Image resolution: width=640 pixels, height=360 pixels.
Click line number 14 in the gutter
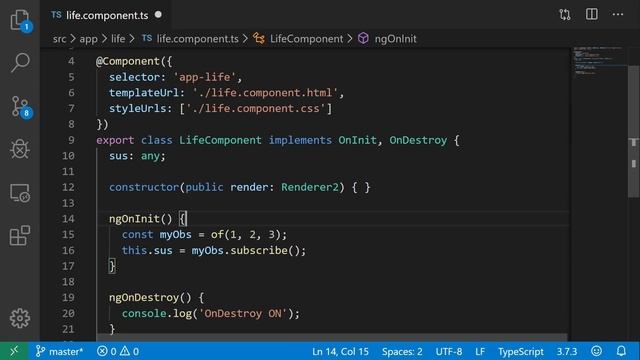pyautogui.click(x=68, y=219)
